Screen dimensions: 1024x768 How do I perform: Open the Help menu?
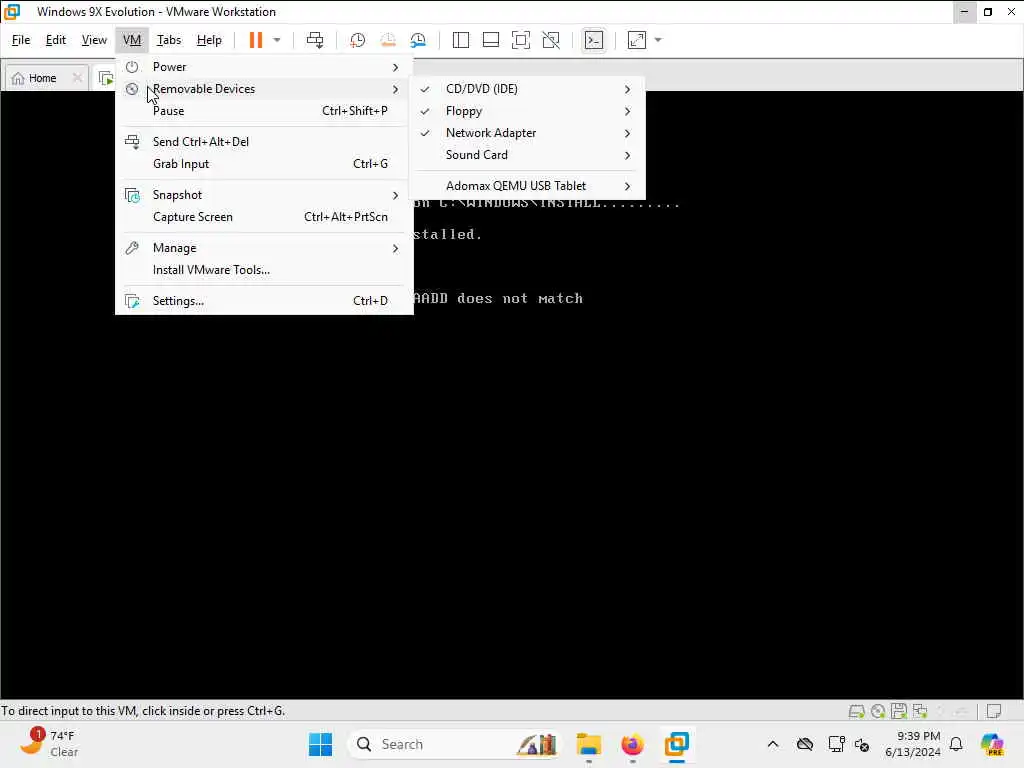click(x=209, y=40)
